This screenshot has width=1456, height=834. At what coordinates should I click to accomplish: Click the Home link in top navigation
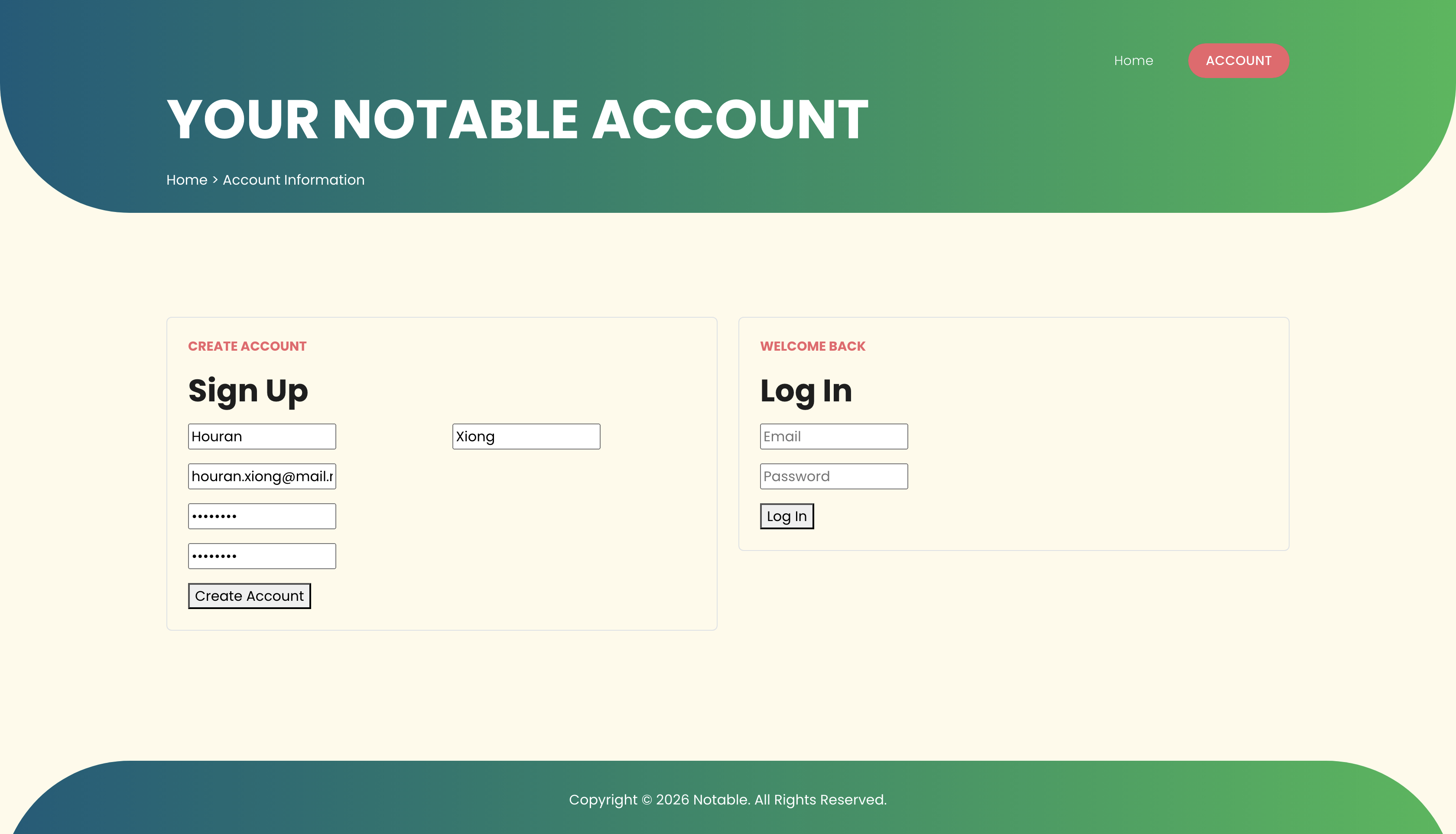click(x=1133, y=61)
